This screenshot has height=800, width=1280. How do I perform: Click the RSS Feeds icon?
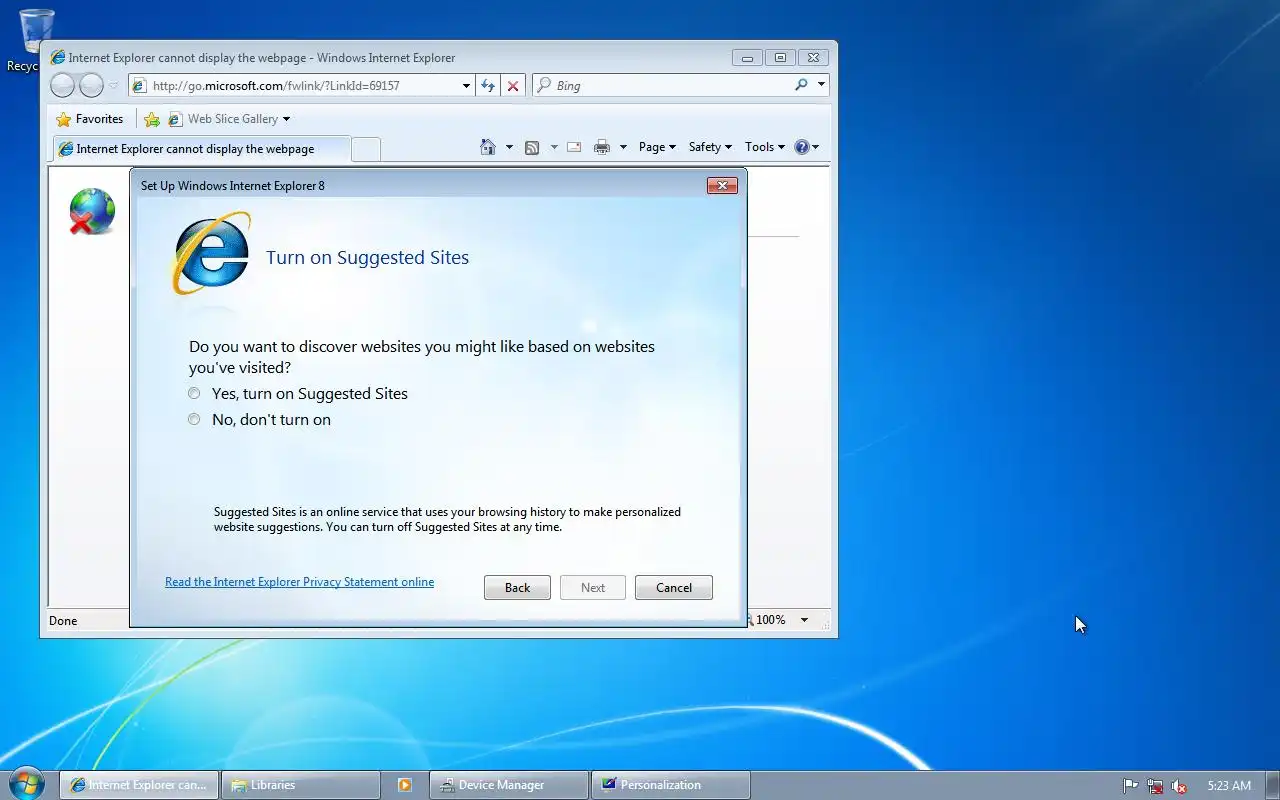(532, 147)
